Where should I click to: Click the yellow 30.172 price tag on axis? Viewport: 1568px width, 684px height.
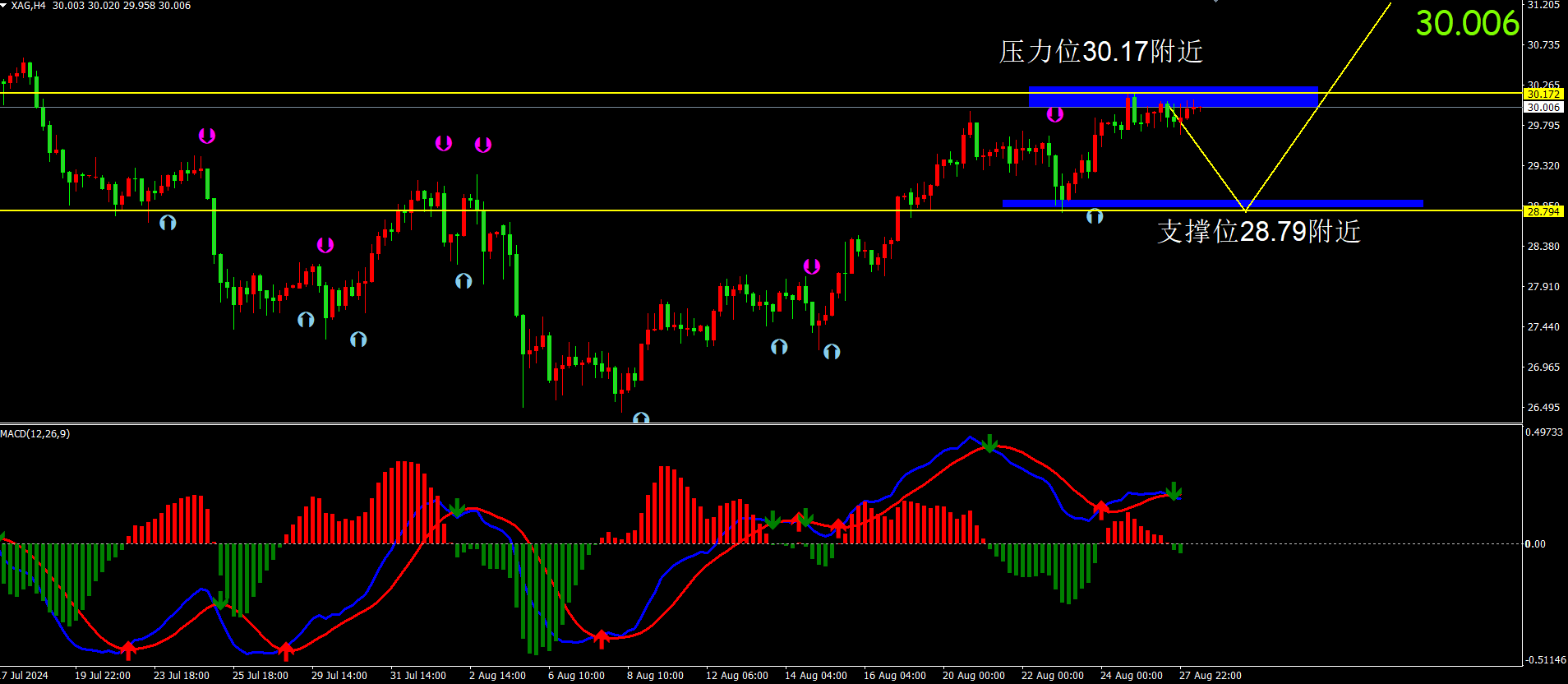tap(1543, 95)
